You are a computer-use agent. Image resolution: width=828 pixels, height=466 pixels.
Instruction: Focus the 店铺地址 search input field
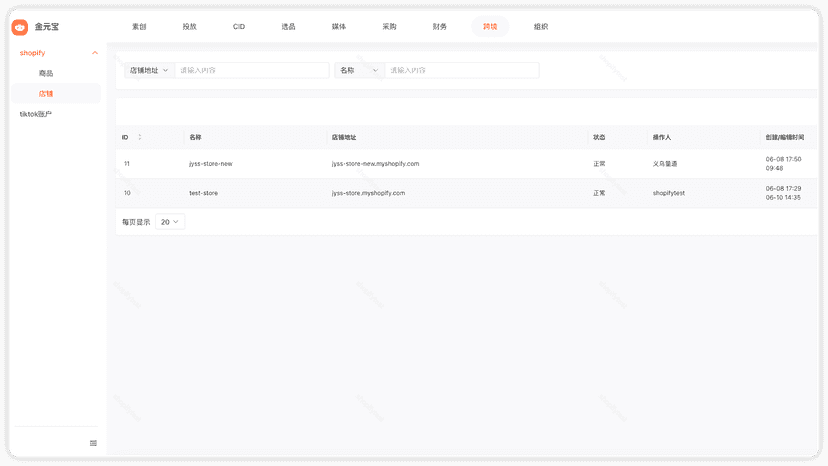[x=252, y=70]
